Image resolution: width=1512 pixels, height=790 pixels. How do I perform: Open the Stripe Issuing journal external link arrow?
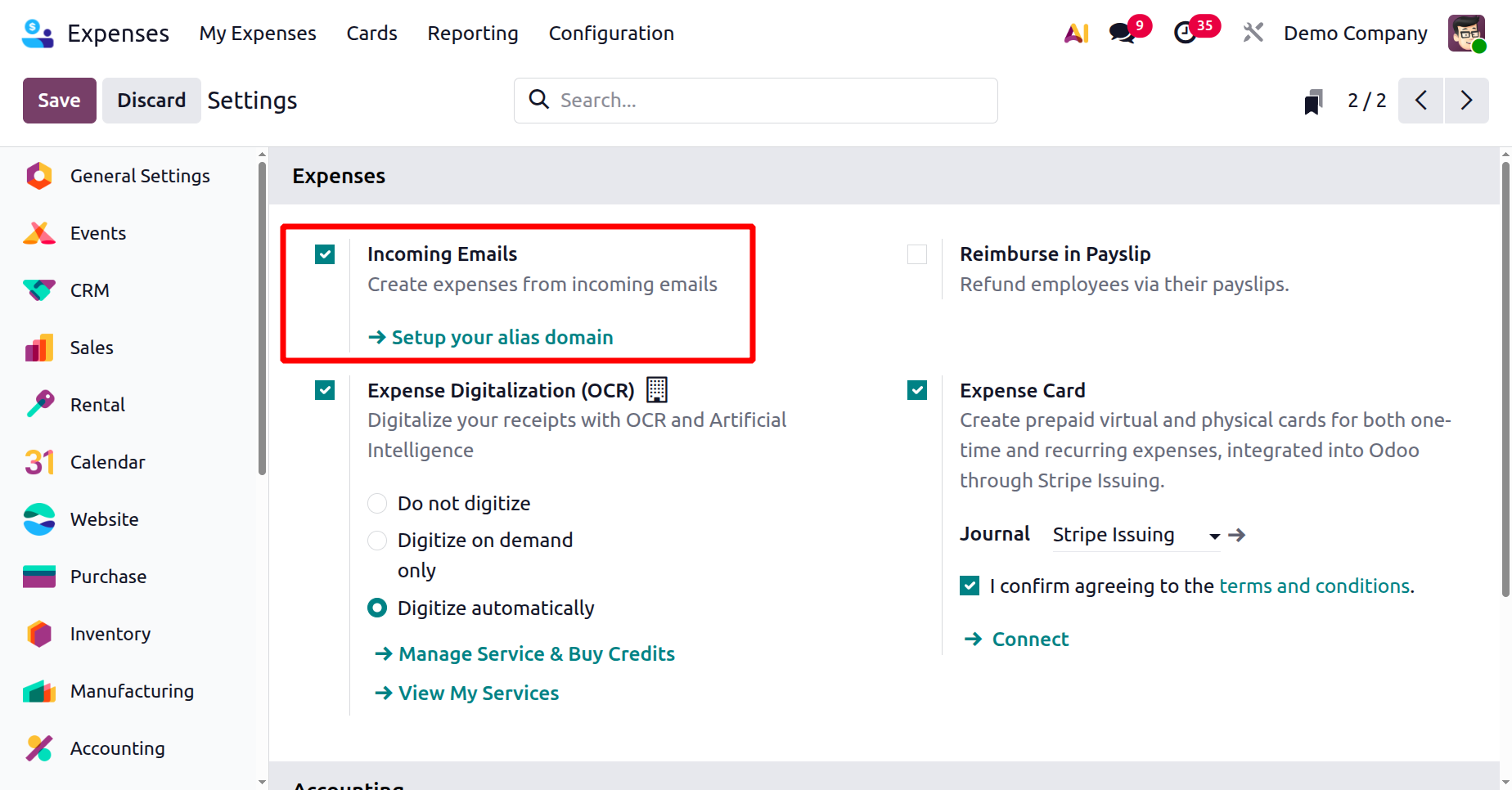pyautogui.click(x=1238, y=535)
